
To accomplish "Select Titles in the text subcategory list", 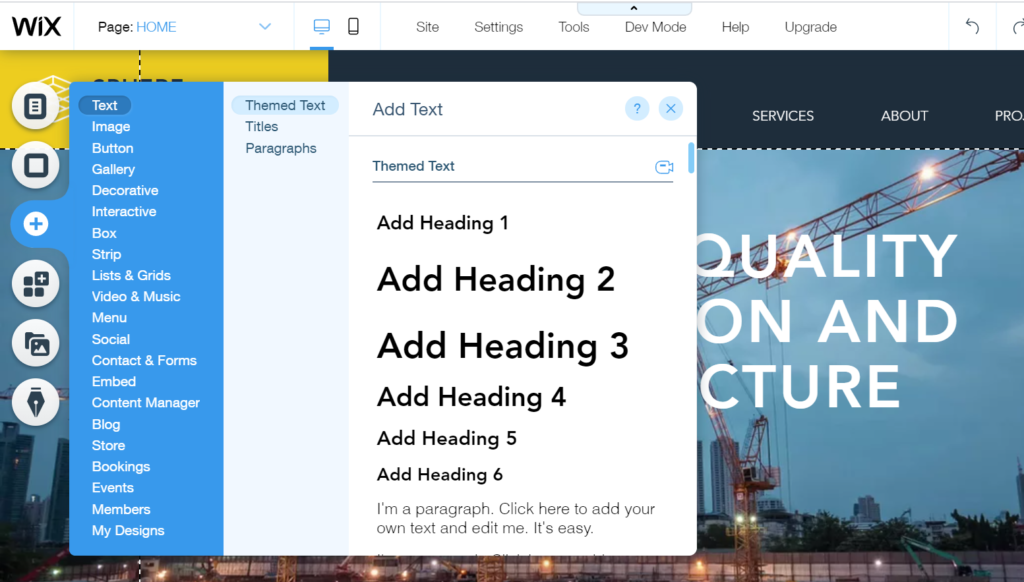I will click(262, 127).
